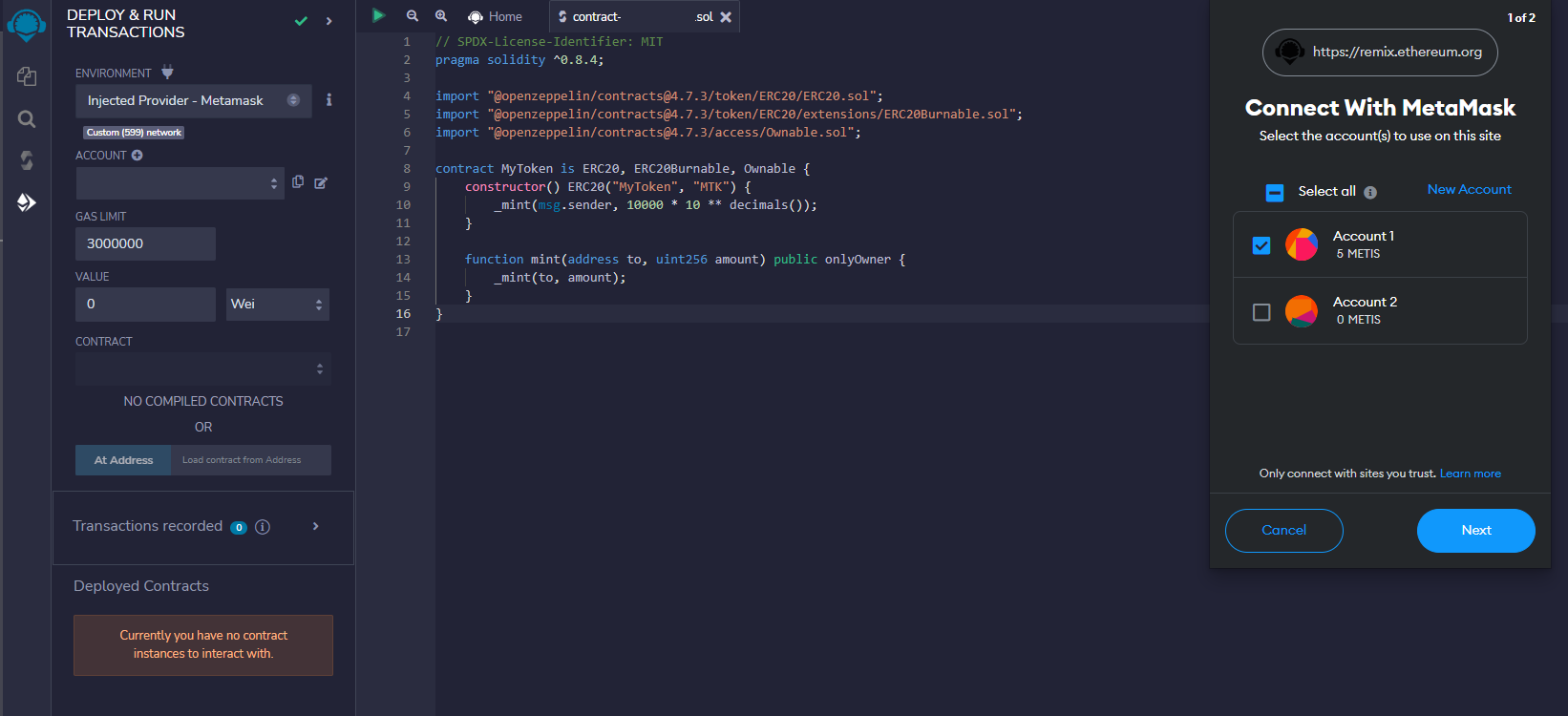Image resolution: width=1568 pixels, height=716 pixels.
Task: Uncheck the Account 1 checkbox
Action: click(1261, 245)
